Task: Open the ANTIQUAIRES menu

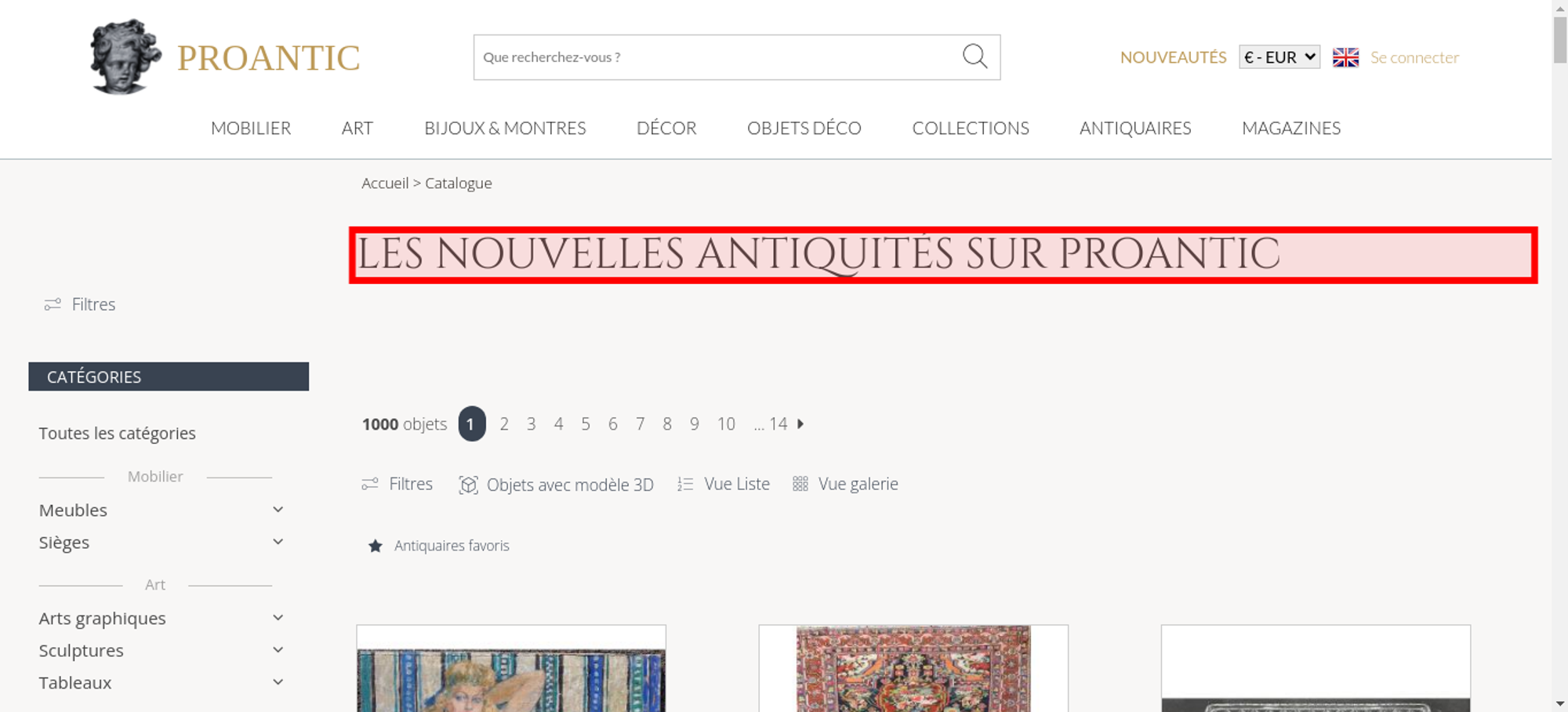Action: point(1135,128)
